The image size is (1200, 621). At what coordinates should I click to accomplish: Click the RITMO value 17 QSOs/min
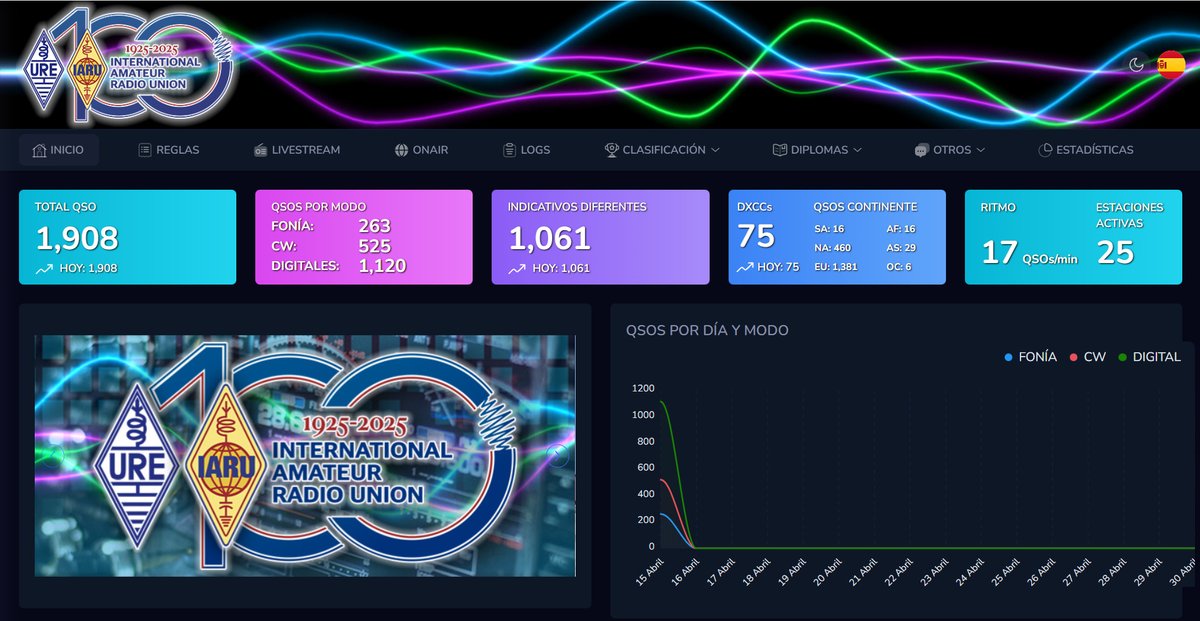click(1029, 252)
